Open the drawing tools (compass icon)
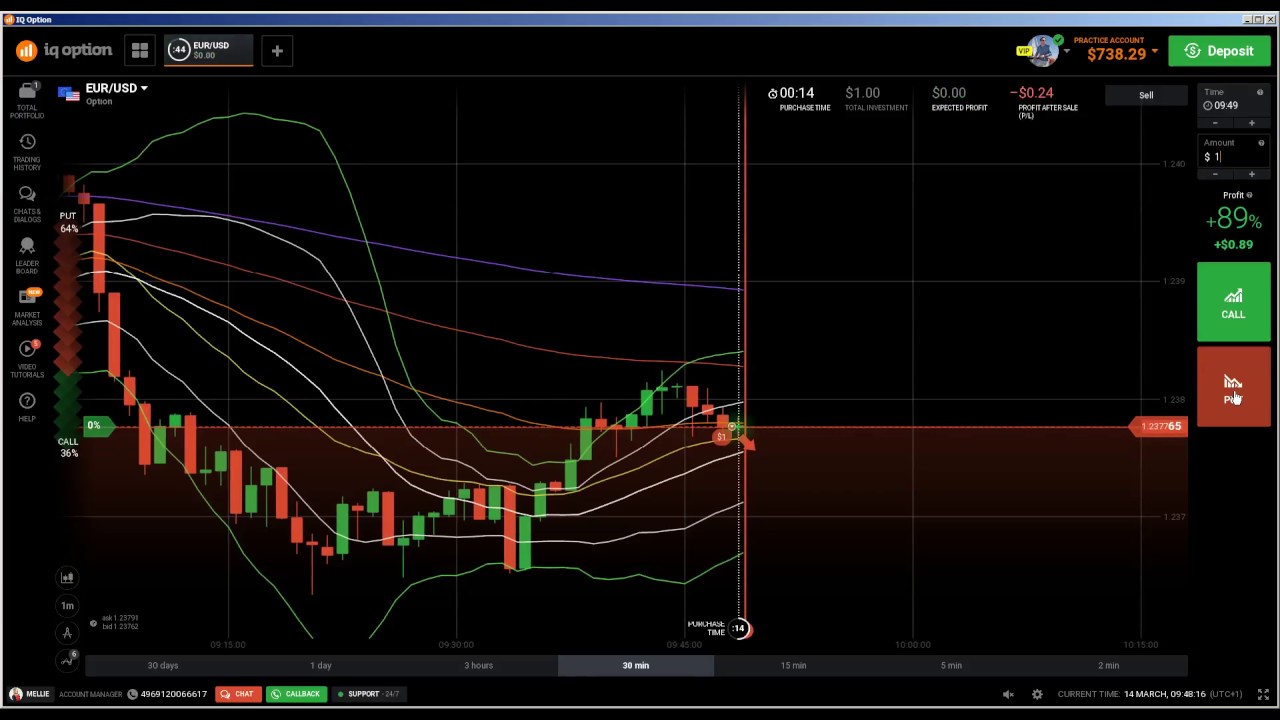1280x720 pixels. click(67, 632)
